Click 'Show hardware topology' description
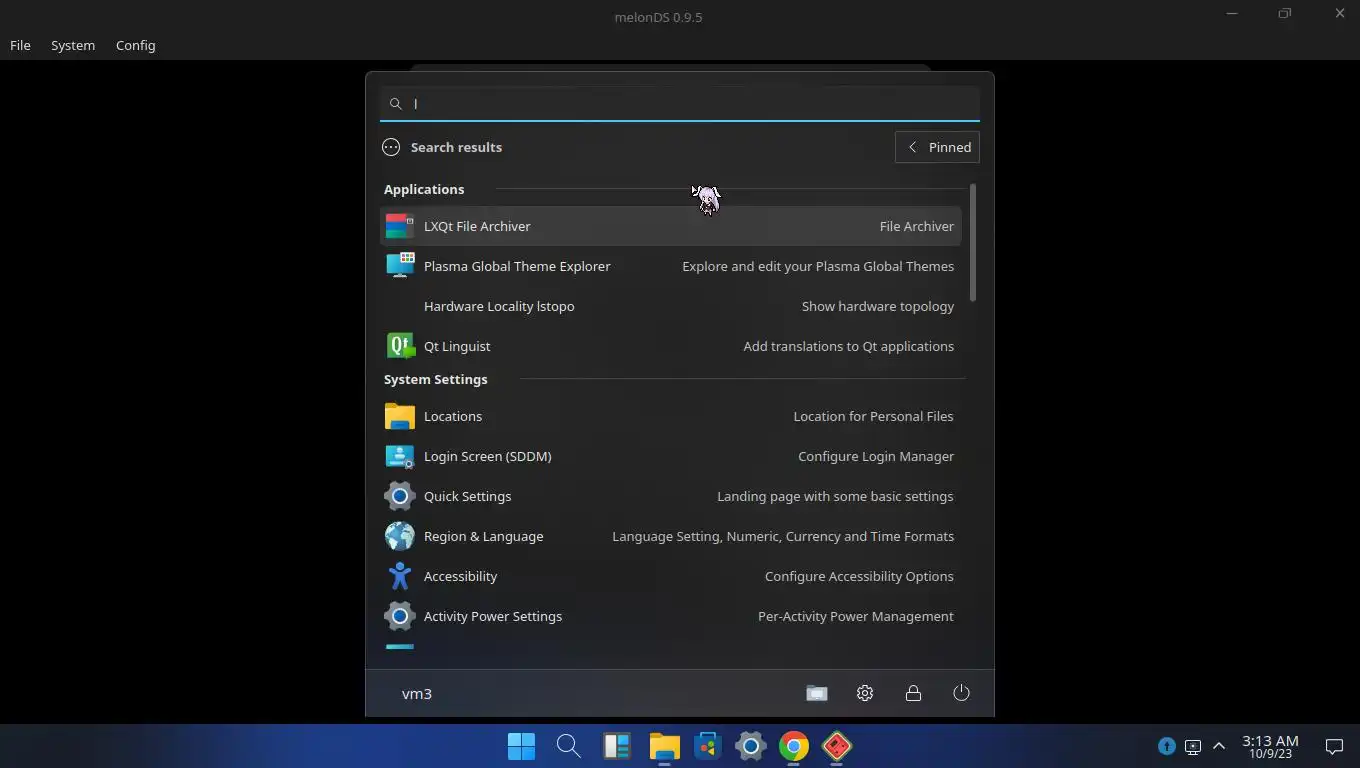Viewport: 1360px width, 768px height. pyautogui.click(x=878, y=306)
